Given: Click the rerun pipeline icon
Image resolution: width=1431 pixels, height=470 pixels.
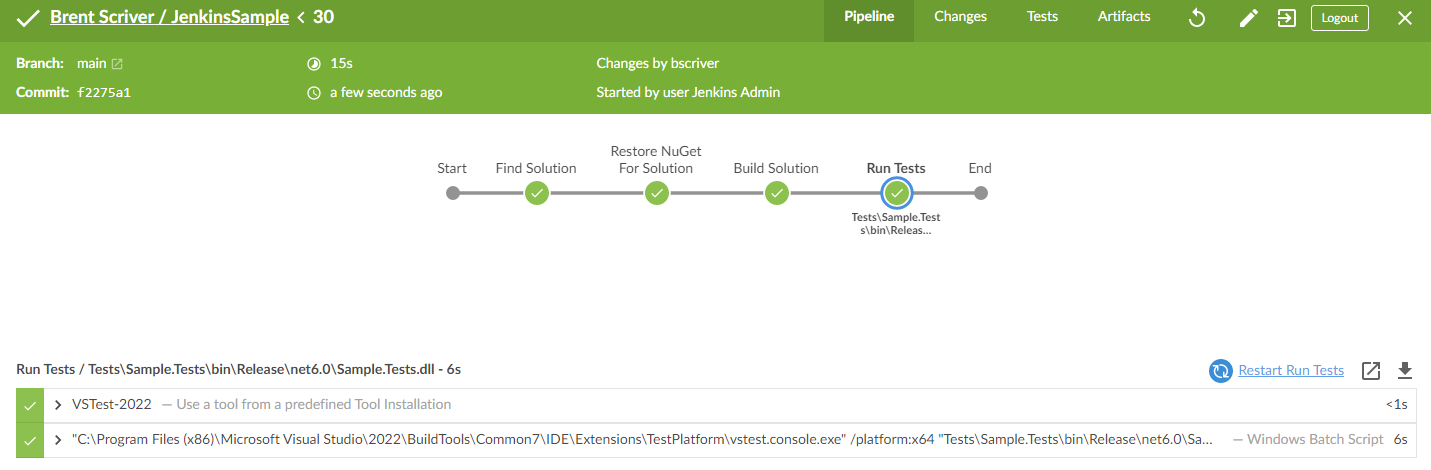Looking at the screenshot, I should (1196, 18).
